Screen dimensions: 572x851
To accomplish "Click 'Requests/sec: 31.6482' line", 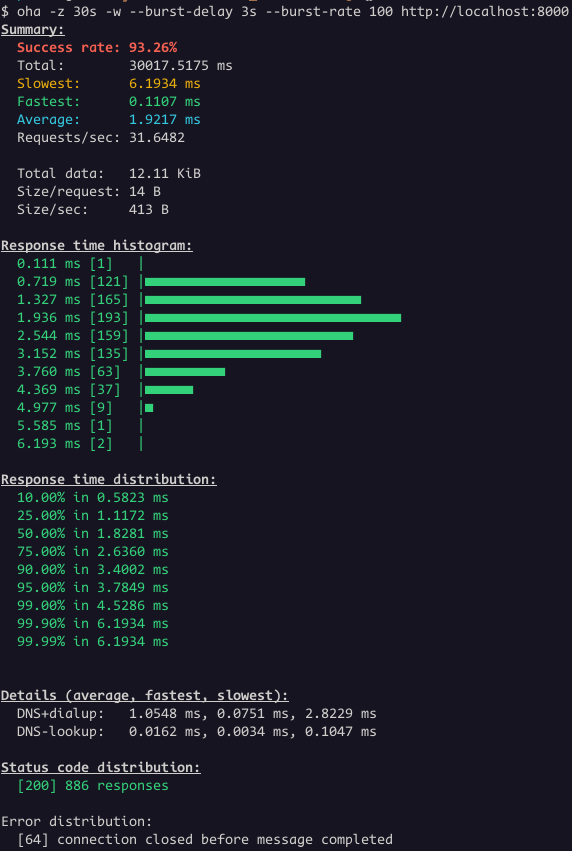I will click(101, 137).
